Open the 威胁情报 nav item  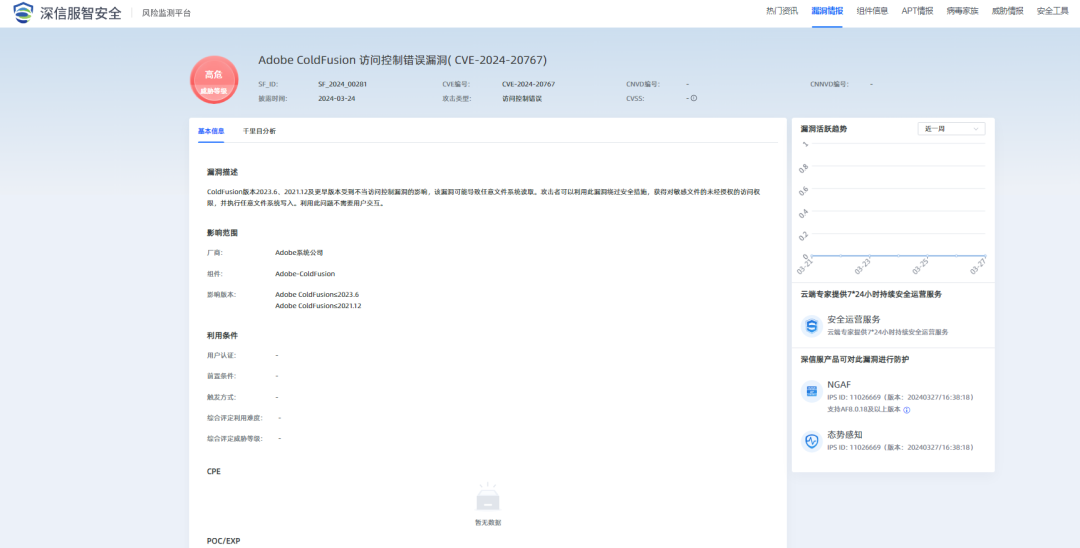pyautogui.click(x=1007, y=11)
